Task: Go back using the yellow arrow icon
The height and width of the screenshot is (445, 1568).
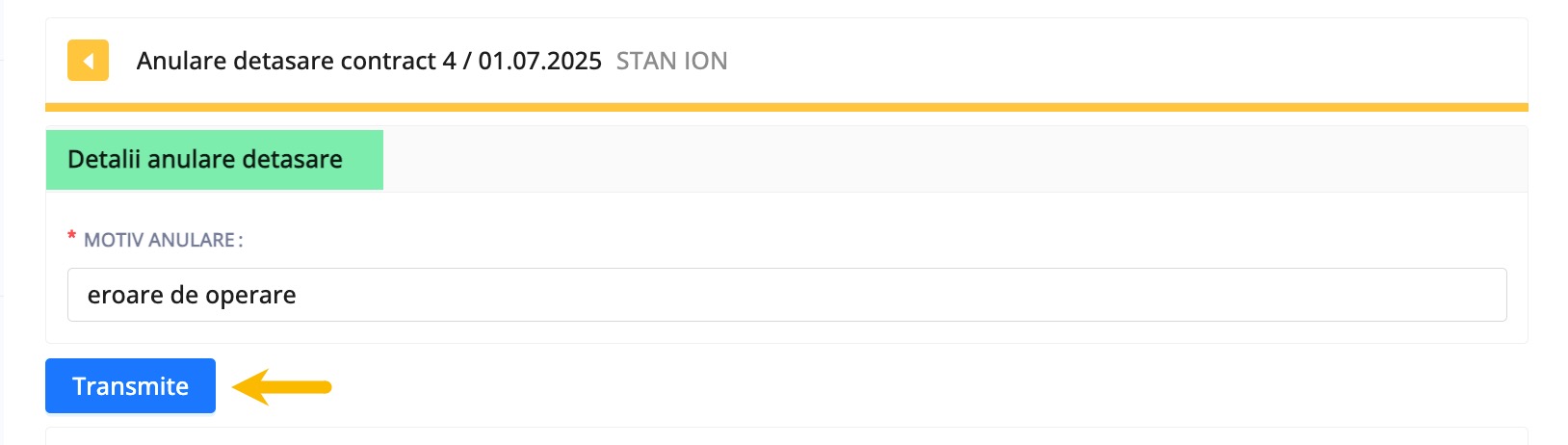Action: point(88,60)
